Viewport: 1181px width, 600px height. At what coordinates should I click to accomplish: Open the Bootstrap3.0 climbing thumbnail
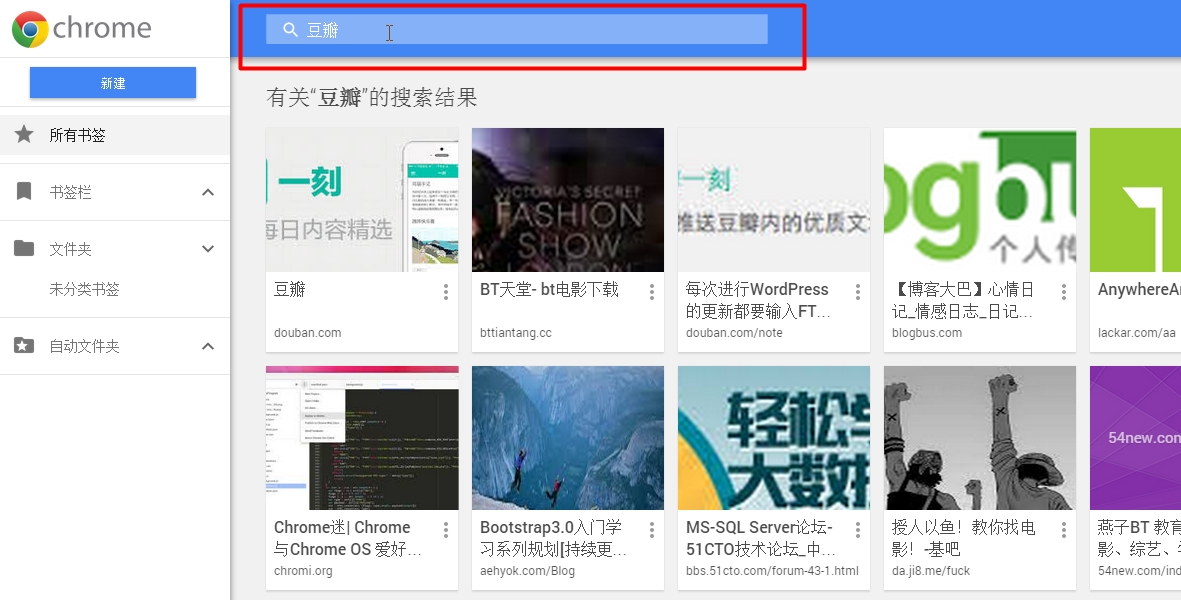click(x=568, y=438)
